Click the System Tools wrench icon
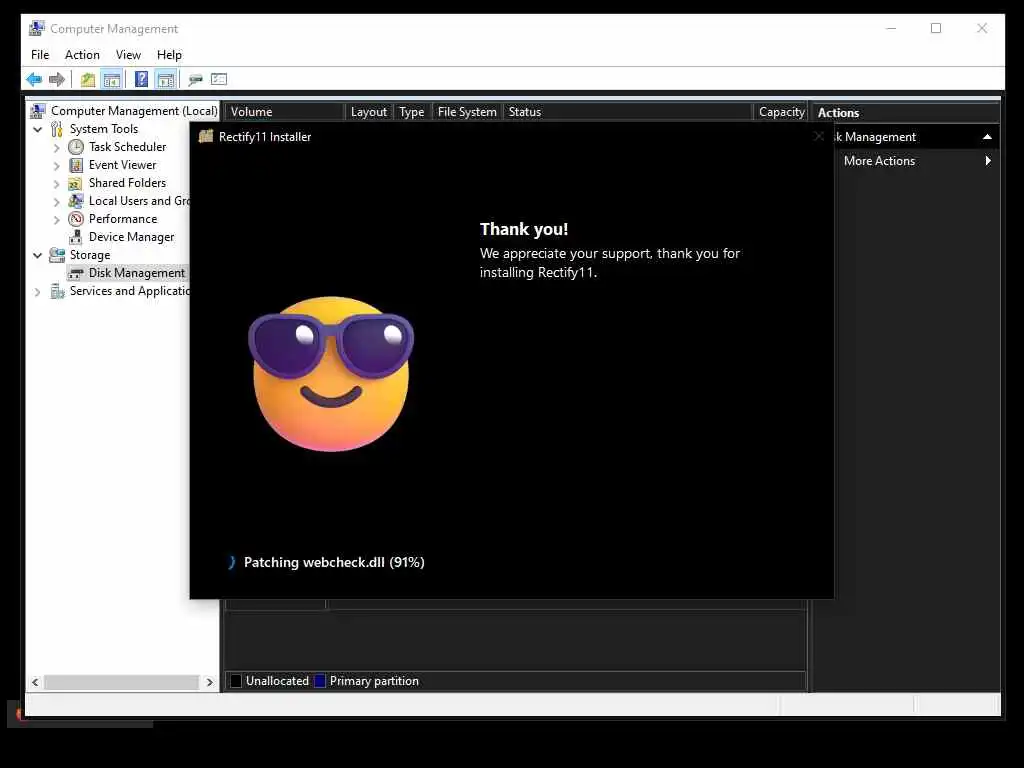The image size is (1024, 768). 57,129
